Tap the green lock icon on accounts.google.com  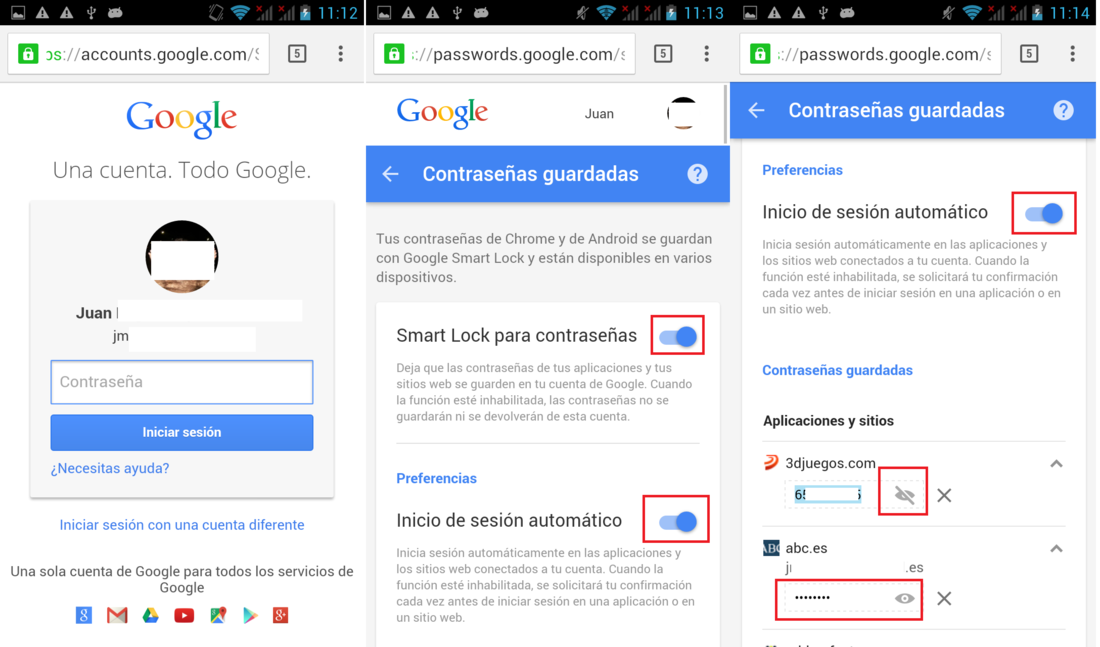click(x=28, y=54)
